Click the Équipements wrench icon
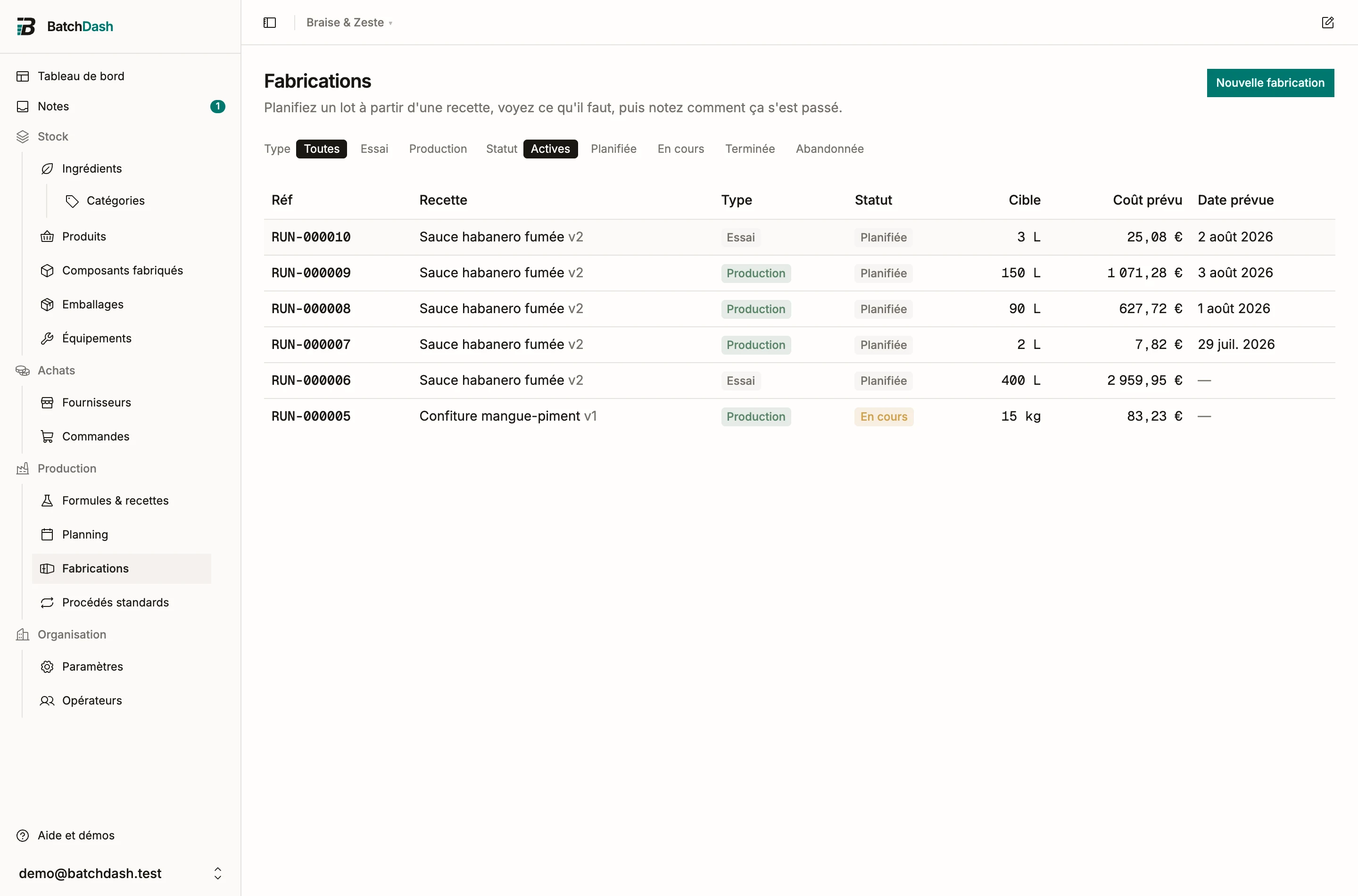Screen dimensions: 1358x896 tap(48, 338)
